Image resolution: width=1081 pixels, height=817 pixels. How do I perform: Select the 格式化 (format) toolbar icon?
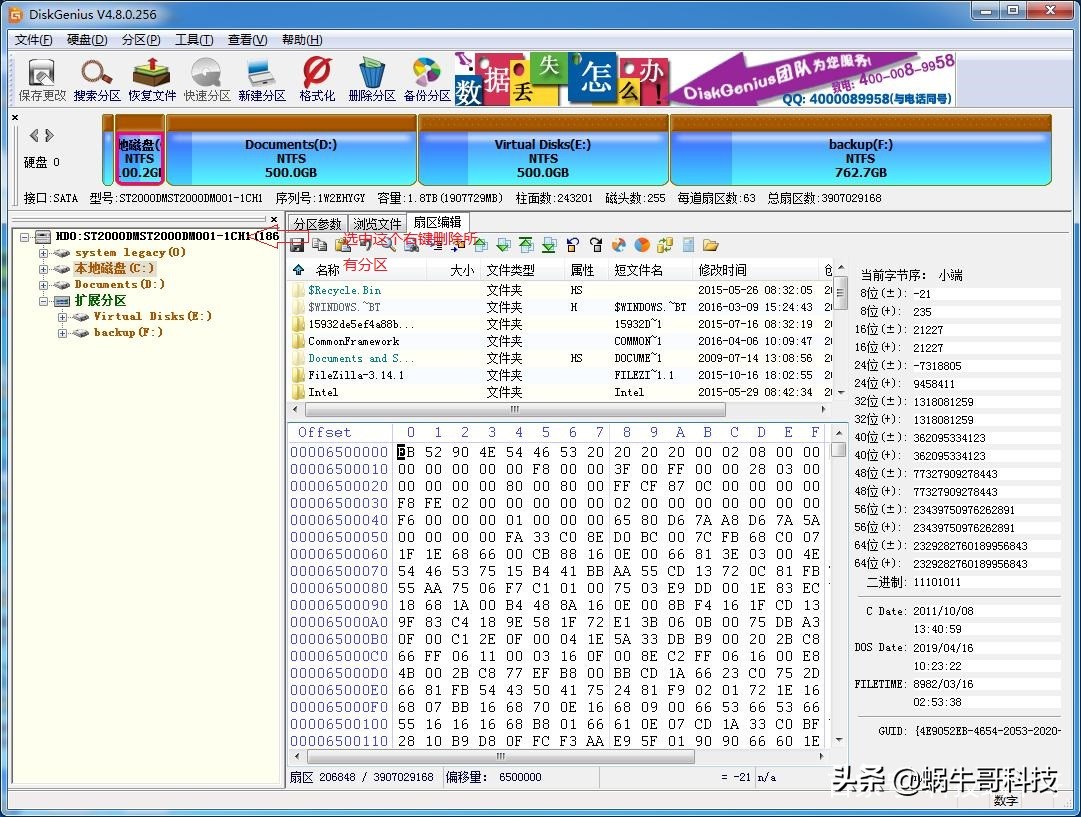[317, 78]
